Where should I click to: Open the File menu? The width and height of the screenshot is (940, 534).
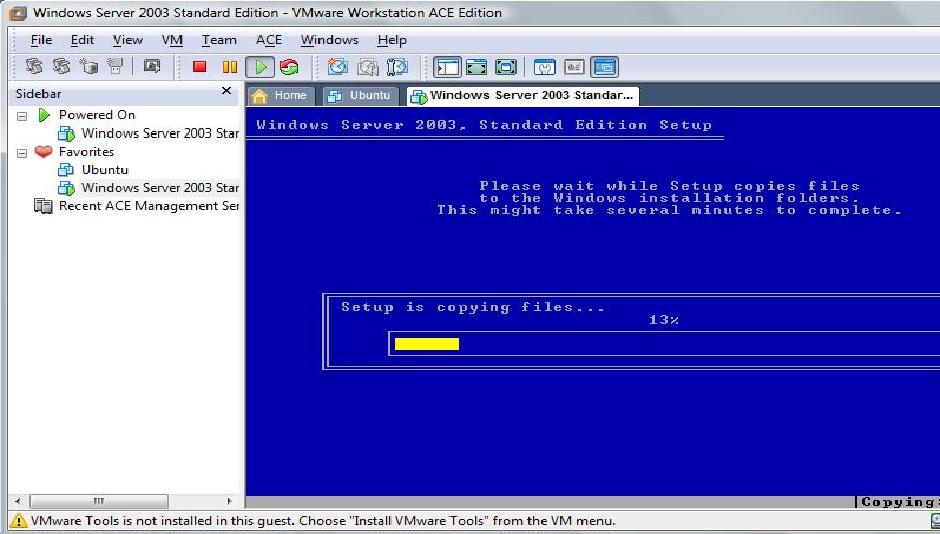click(x=41, y=40)
